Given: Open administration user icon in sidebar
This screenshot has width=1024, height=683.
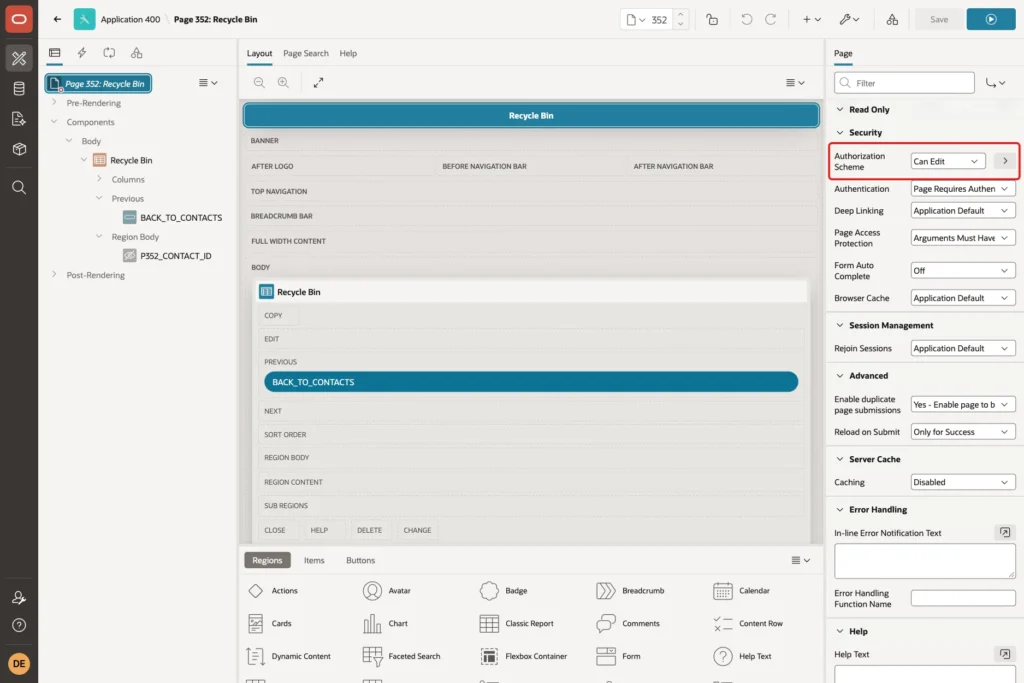Looking at the screenshot, I should [19, 597].
